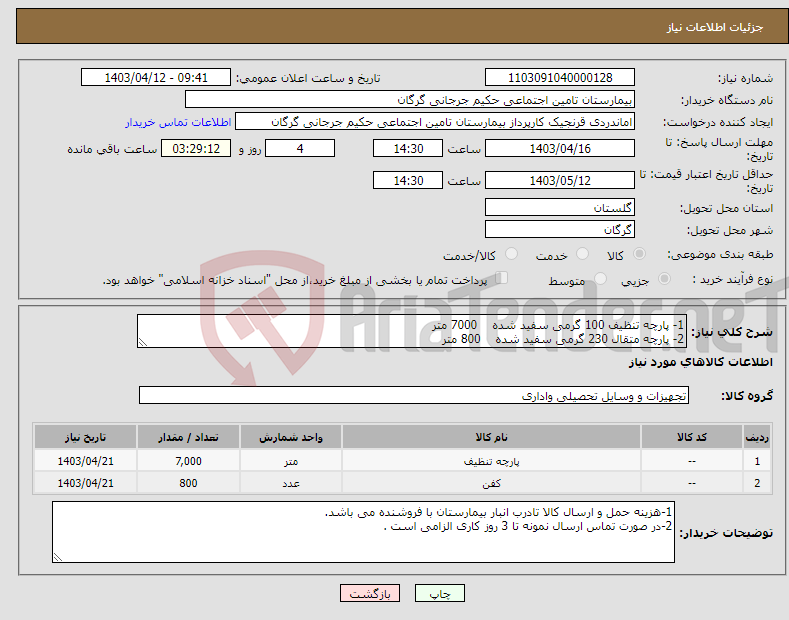
Task: Click the response deadline date 1403/04/16
Action: click(560, 148)
